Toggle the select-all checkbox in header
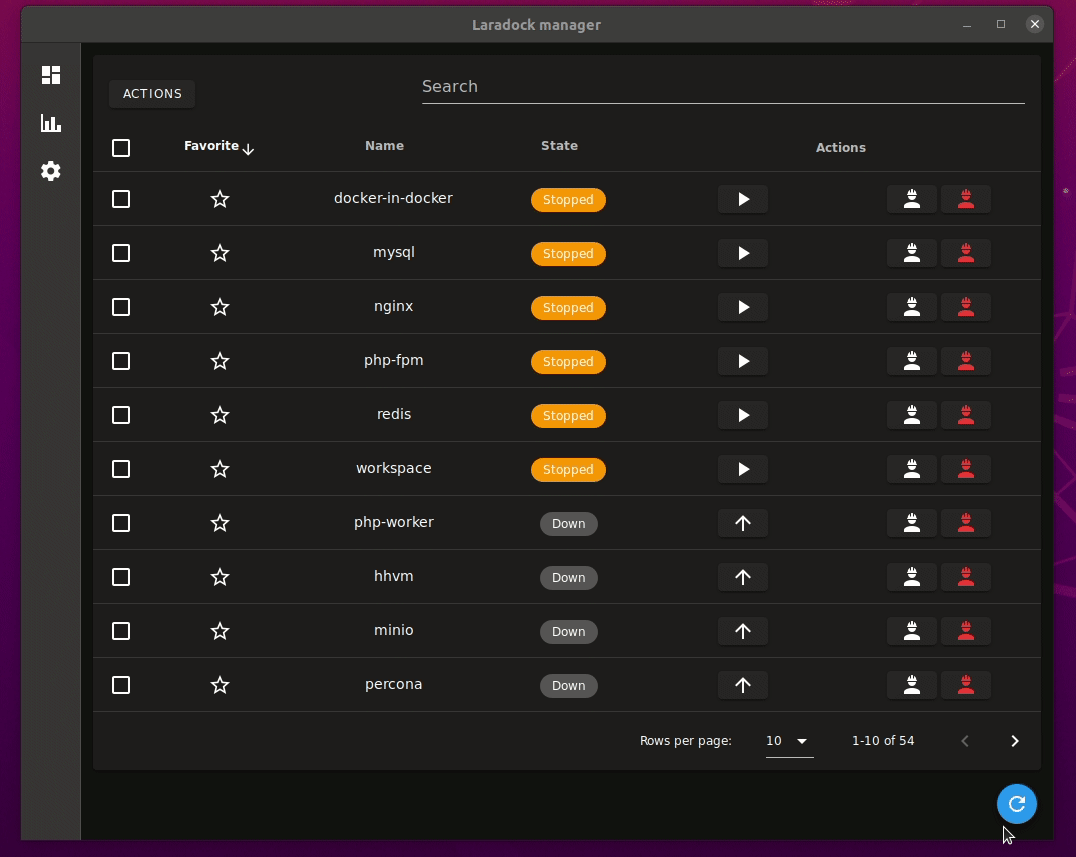The height and width of the screenshot is (857, 1076). [x=121, y=148]
